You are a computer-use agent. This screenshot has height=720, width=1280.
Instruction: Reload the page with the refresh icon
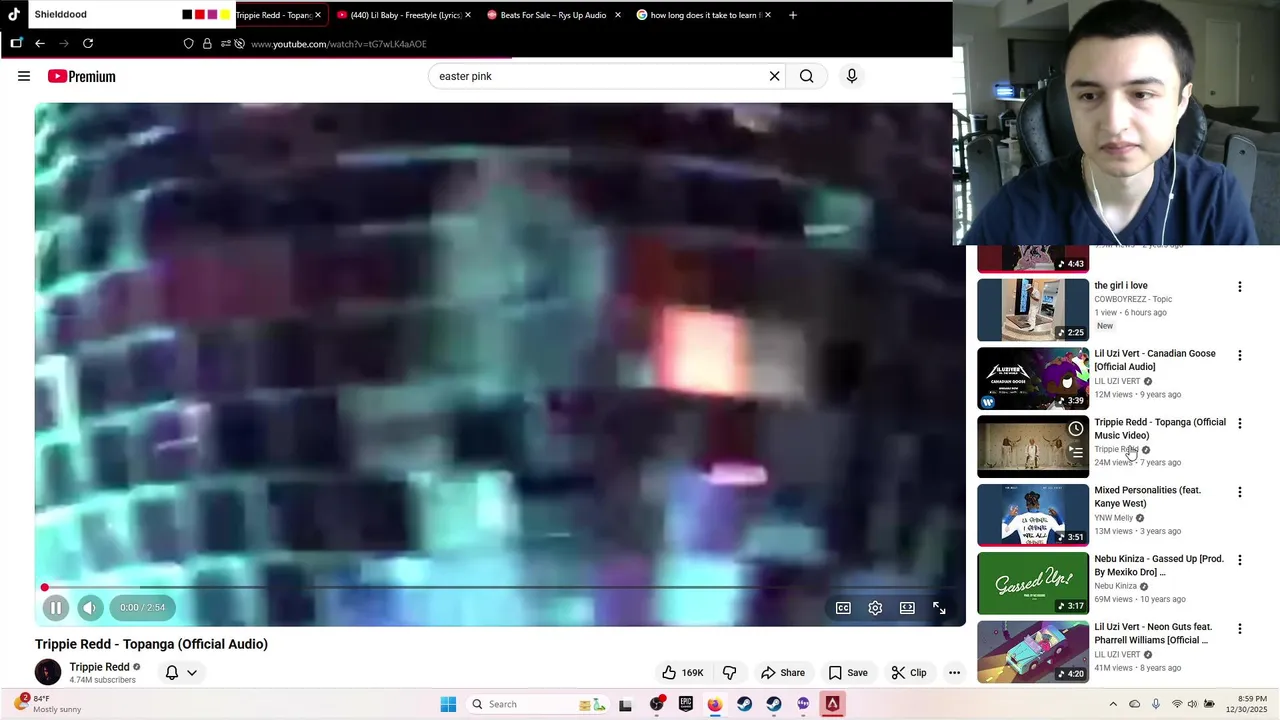[x=88, y=43]
